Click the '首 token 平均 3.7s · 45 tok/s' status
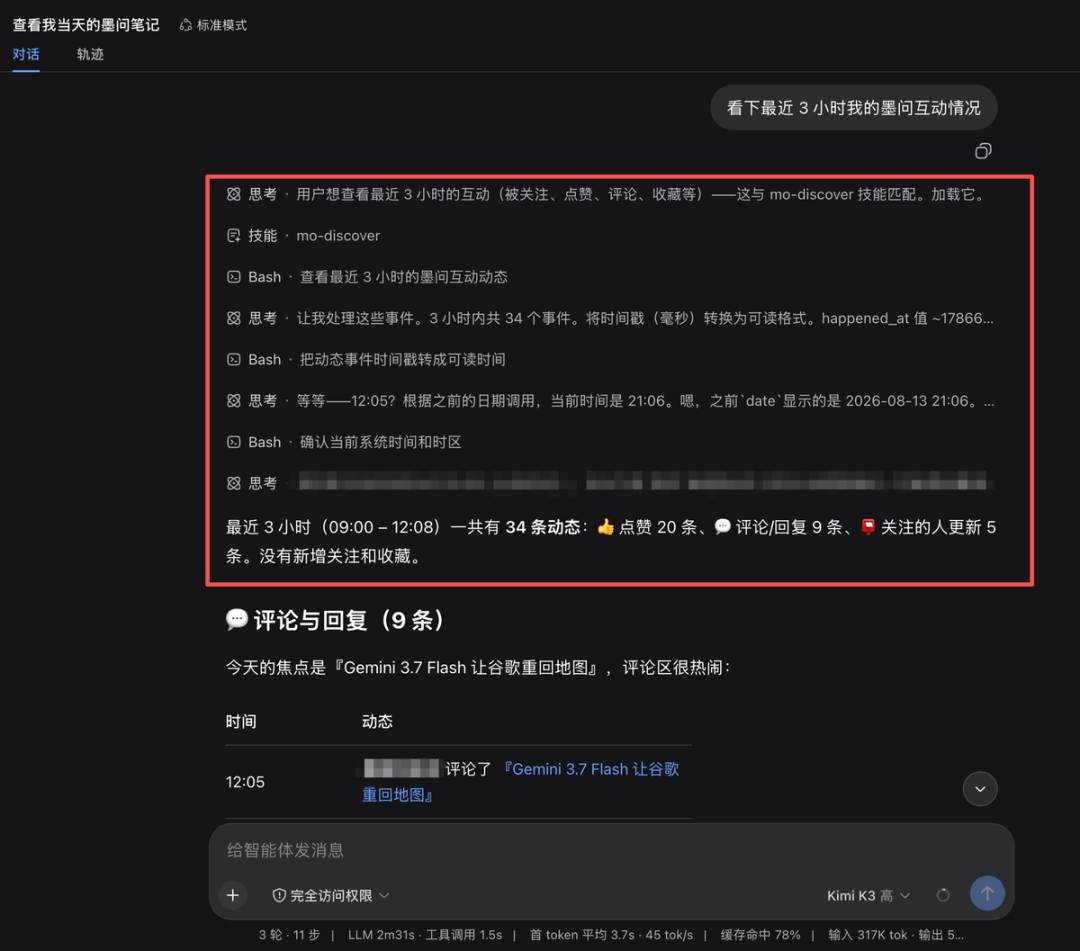The height and width of the screenshot is (951, 1080). [x=611, y=934]
